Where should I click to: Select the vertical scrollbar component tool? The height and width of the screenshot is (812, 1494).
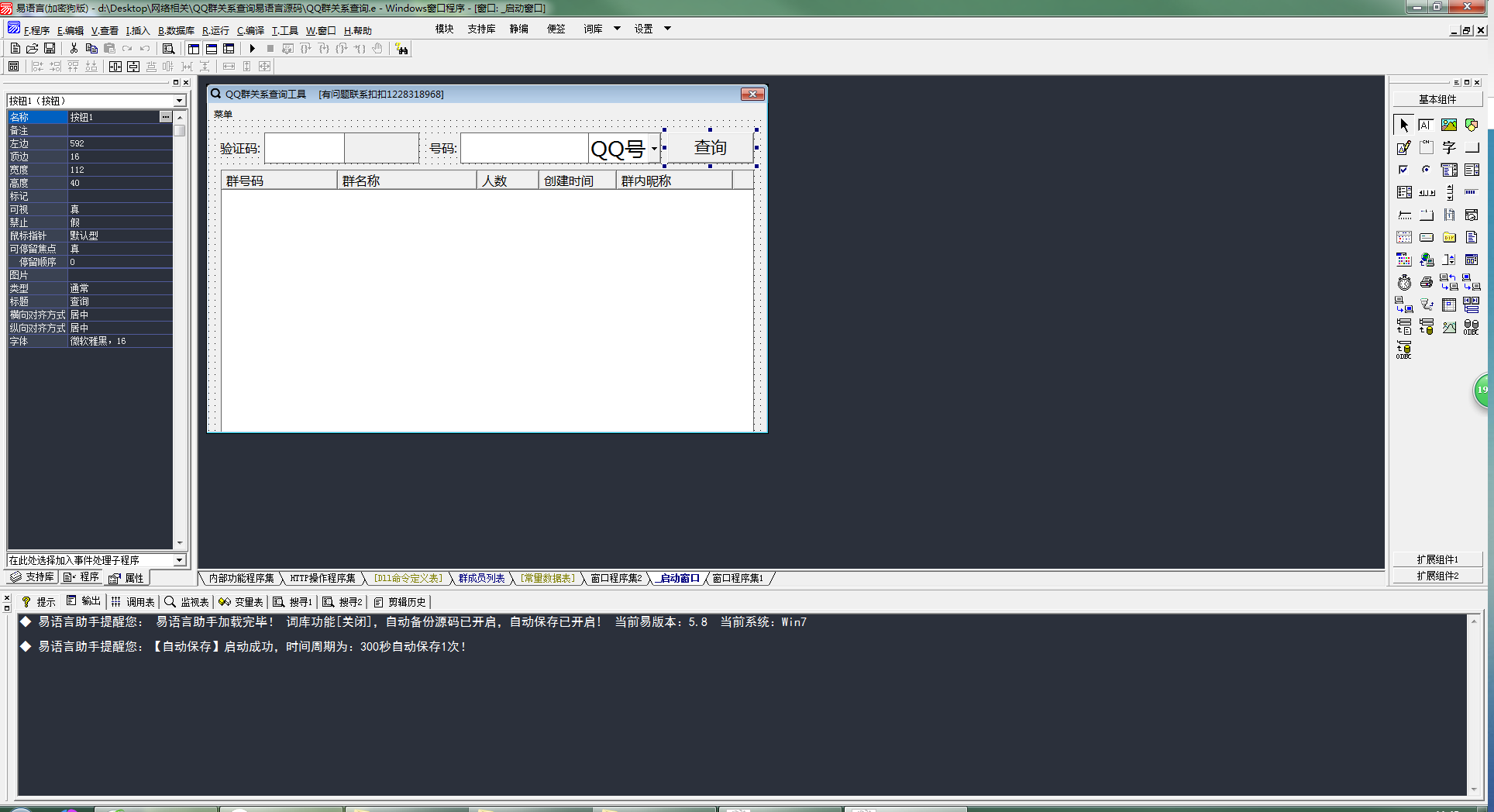(x=1449, y=192)
